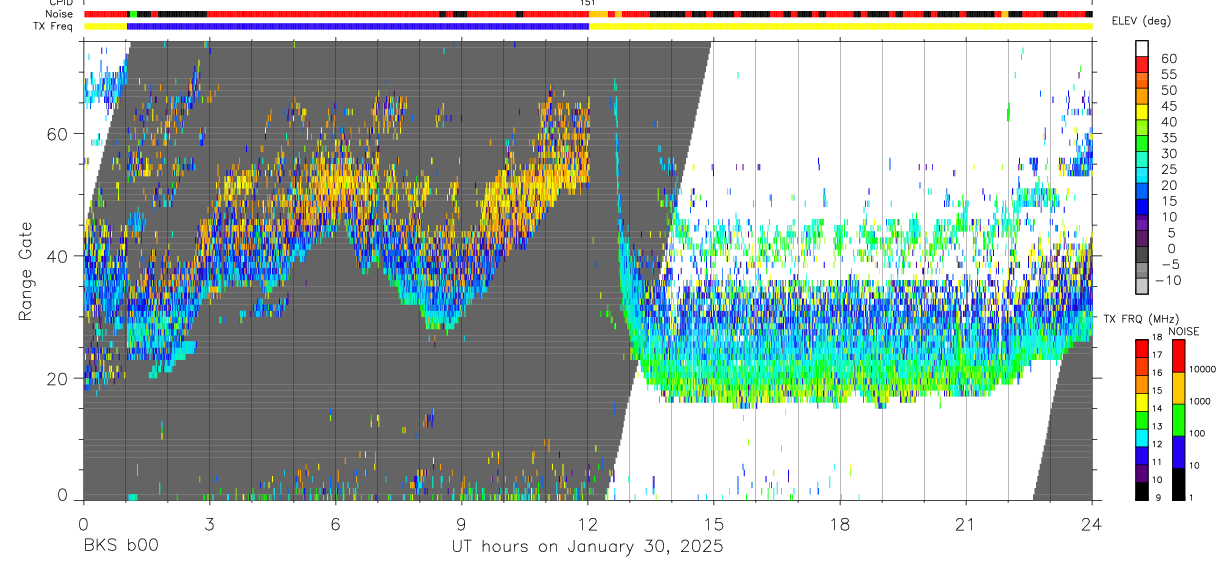Image resolution: width=1228 pixels, height=567 pixels.
Task: Click the 'Noise' row label at top left
Action: coord(59,14)
